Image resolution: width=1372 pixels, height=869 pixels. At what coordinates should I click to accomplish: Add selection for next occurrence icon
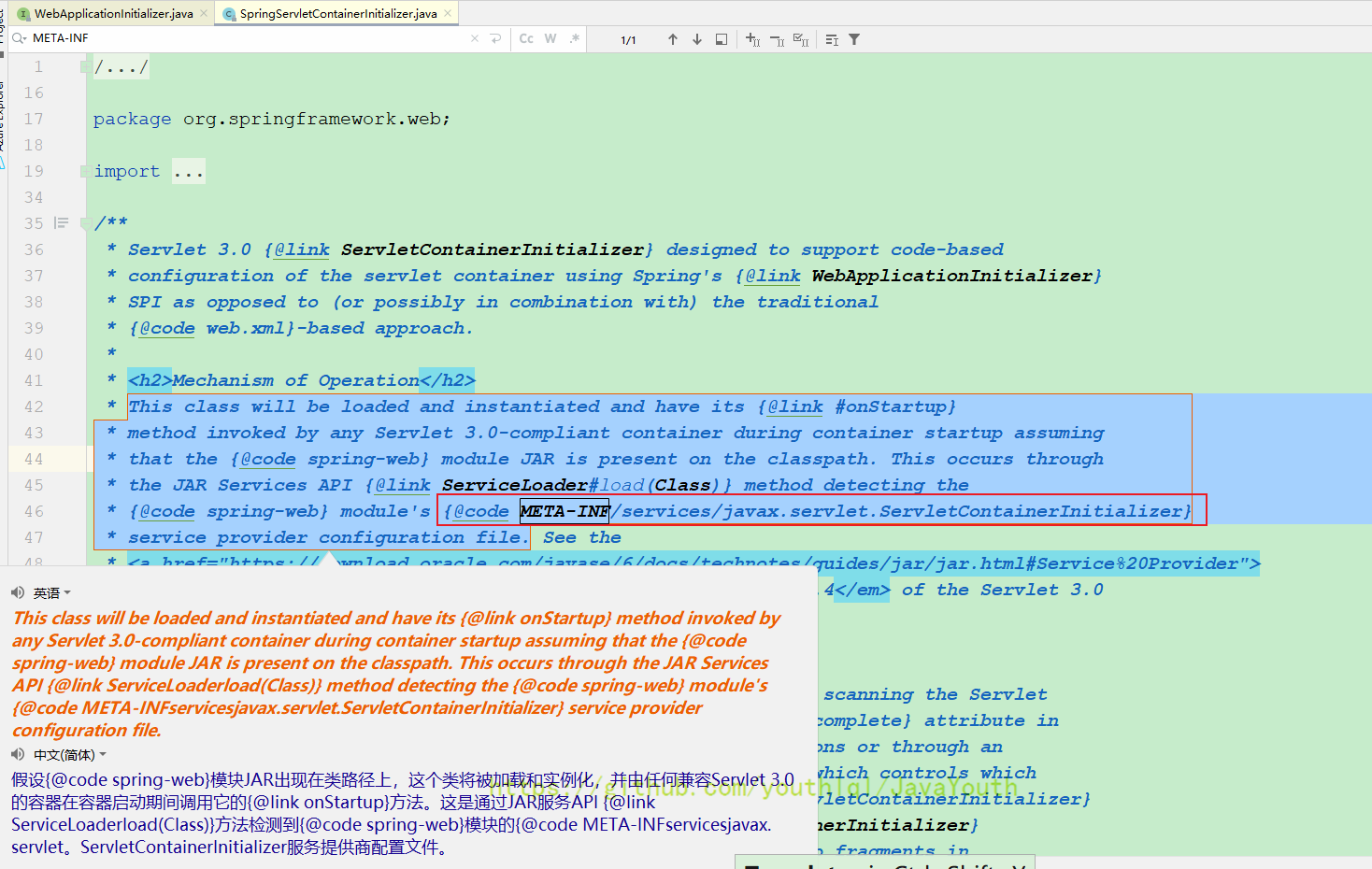pyautogui.click(x=752, y=39)
